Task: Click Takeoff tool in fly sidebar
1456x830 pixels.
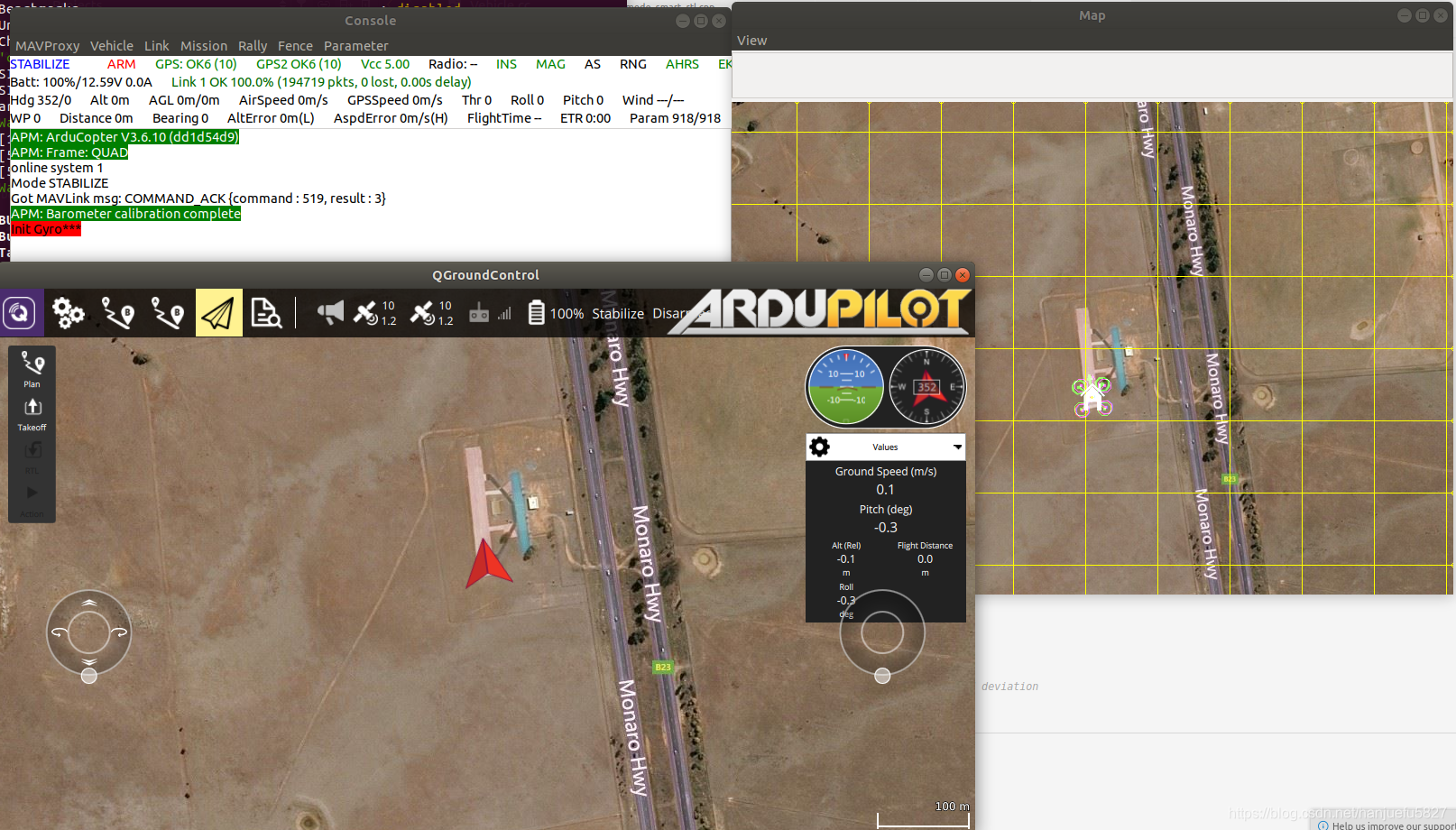Action: [x=32, y=413]
